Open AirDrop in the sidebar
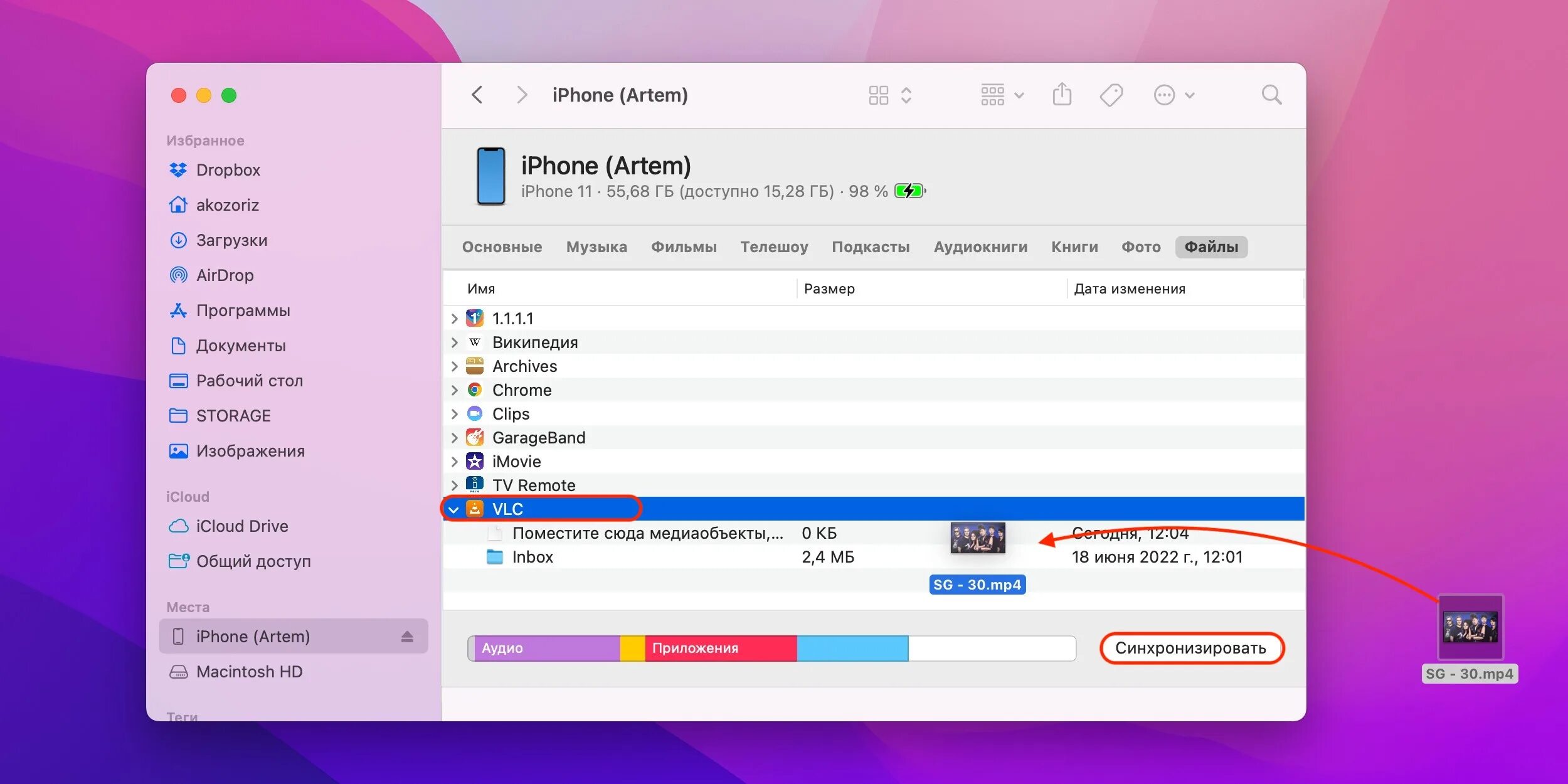 225,275
